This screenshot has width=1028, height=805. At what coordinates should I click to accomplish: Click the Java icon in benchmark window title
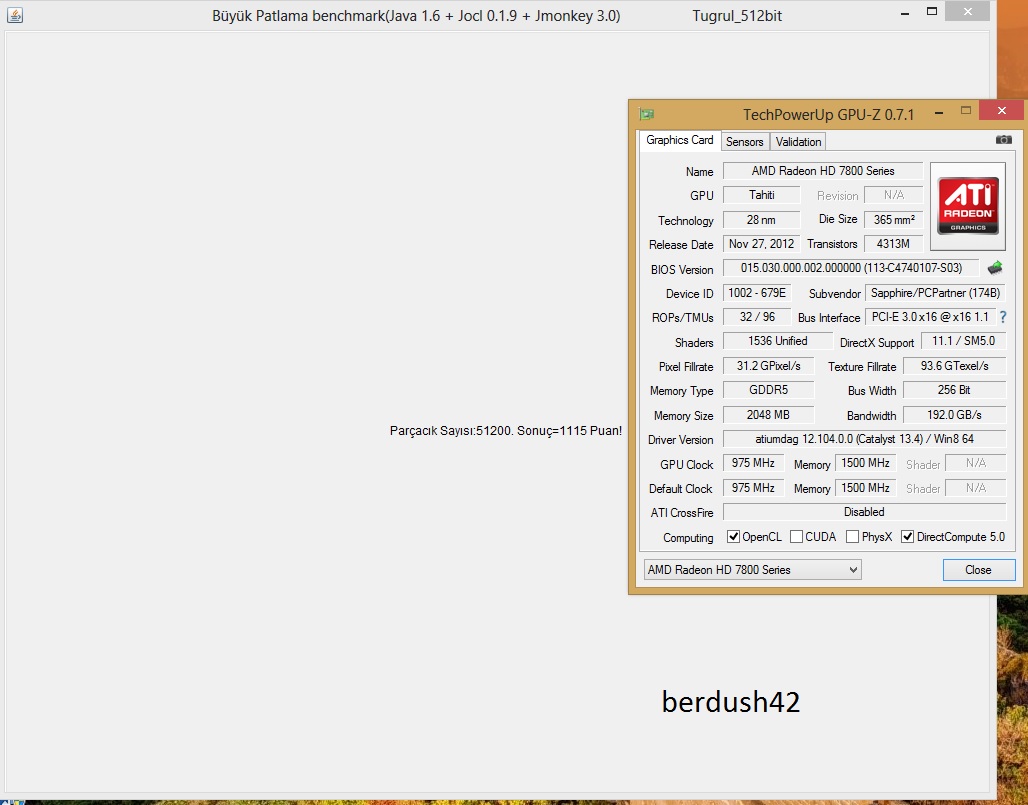[14, 14]
